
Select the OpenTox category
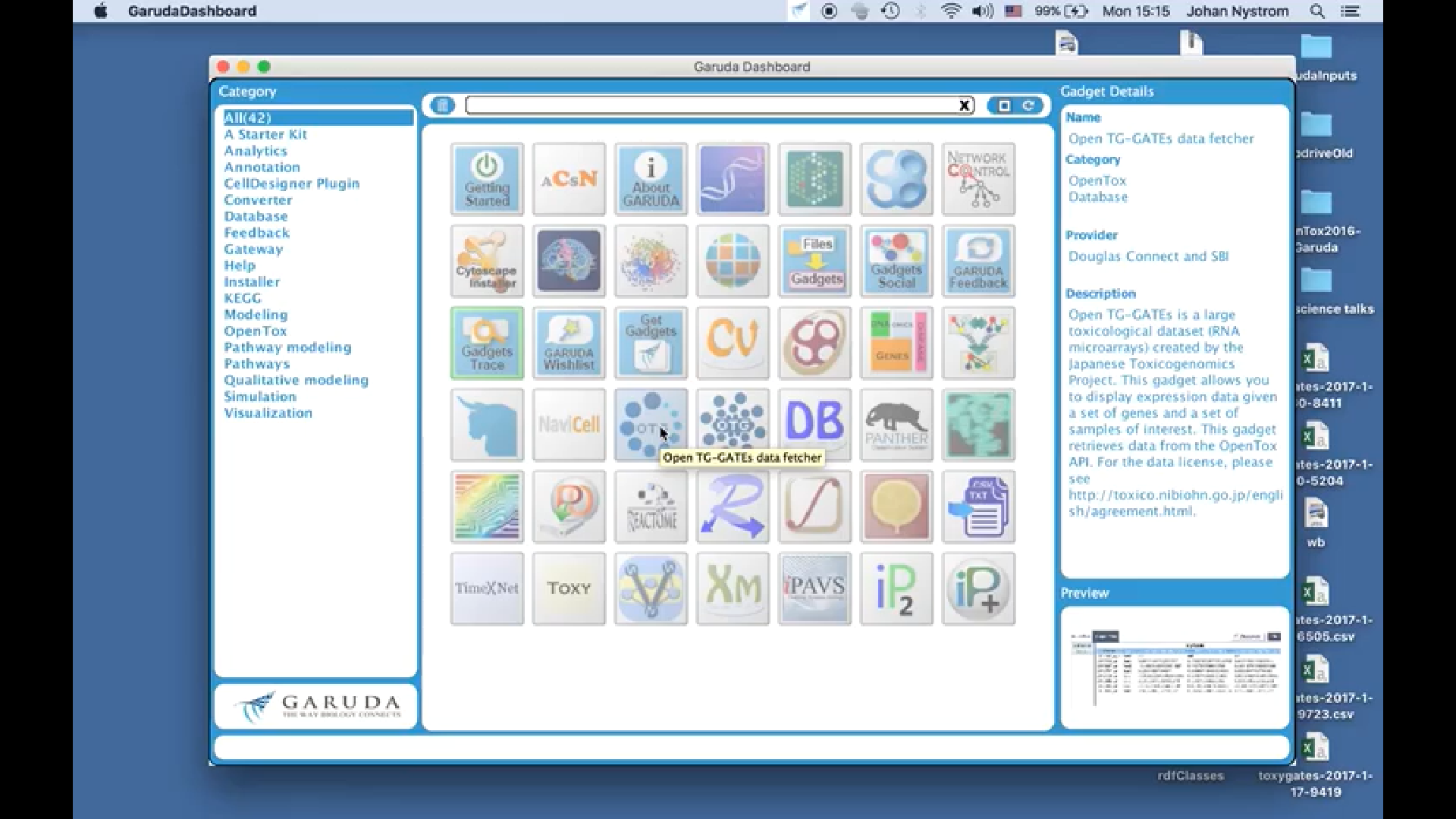(255, 331)
